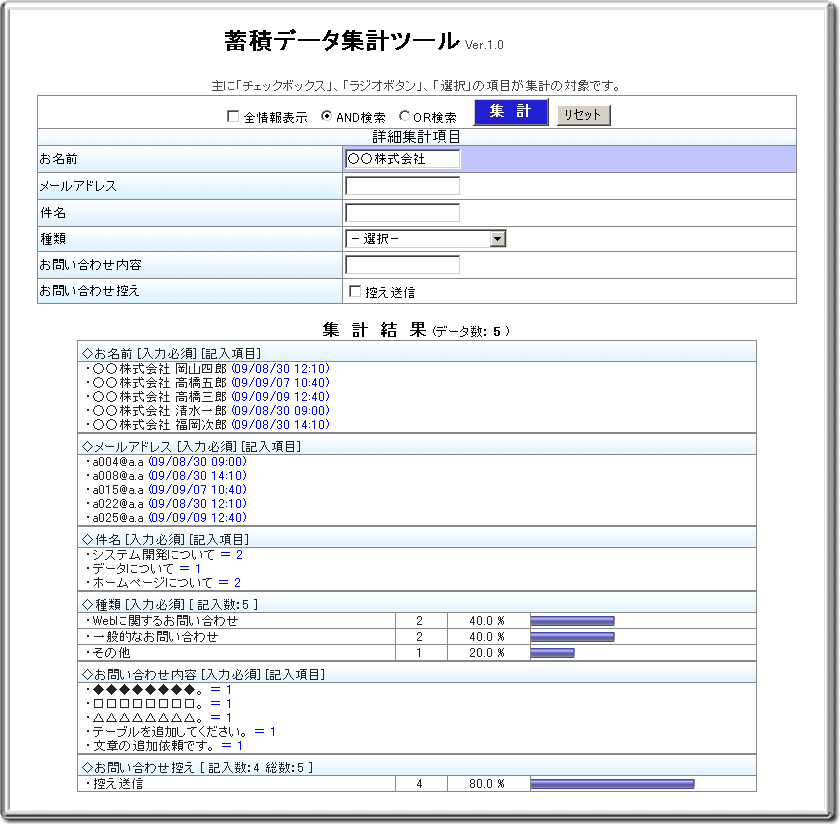This screenshot has height=824, width=840.
Task: Click the 集計結果 データ数: 5 heading
Action: pos(416,330)
